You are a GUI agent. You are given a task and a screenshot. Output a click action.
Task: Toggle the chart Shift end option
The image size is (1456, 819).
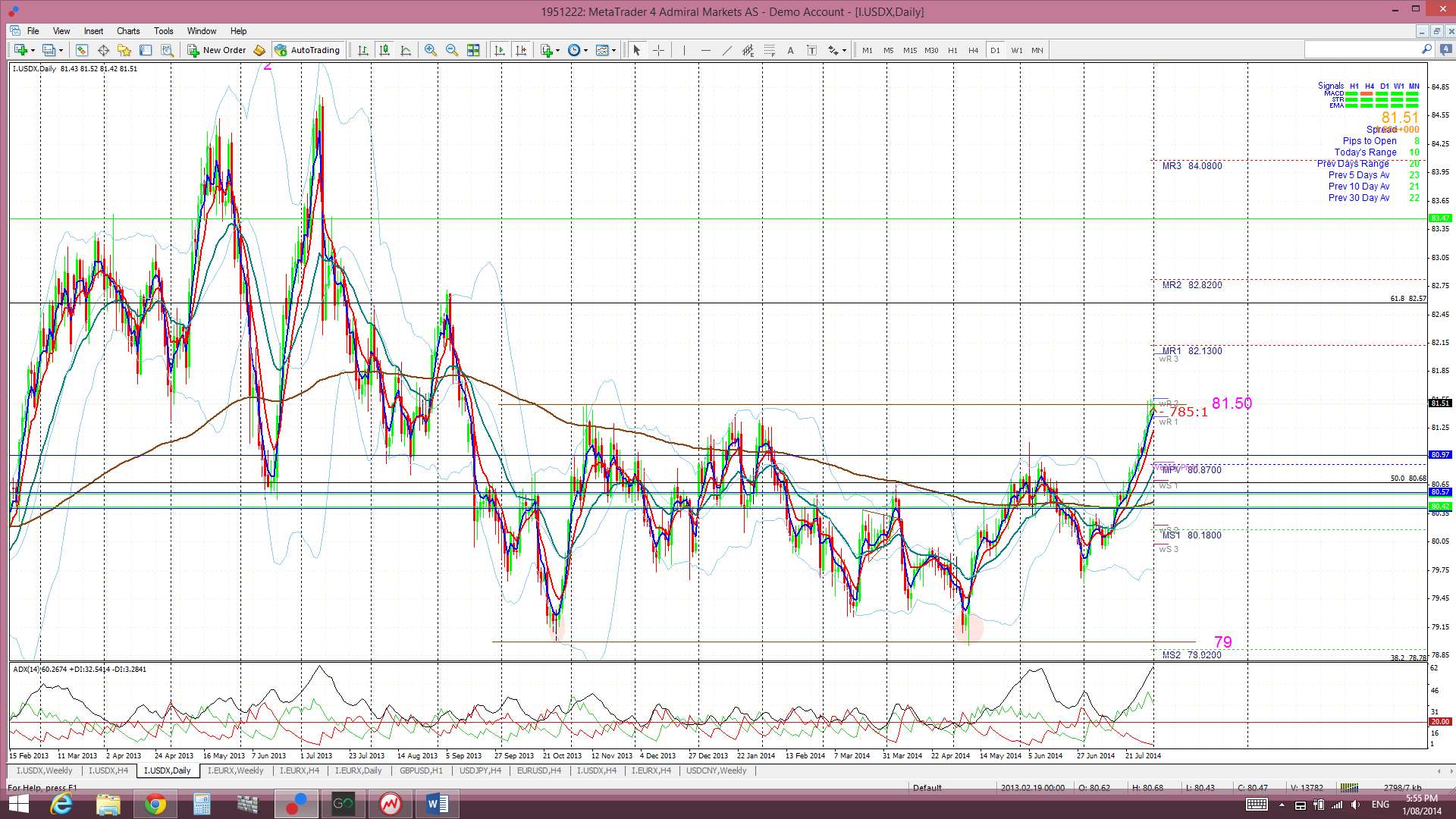click(x=521, y=50)
